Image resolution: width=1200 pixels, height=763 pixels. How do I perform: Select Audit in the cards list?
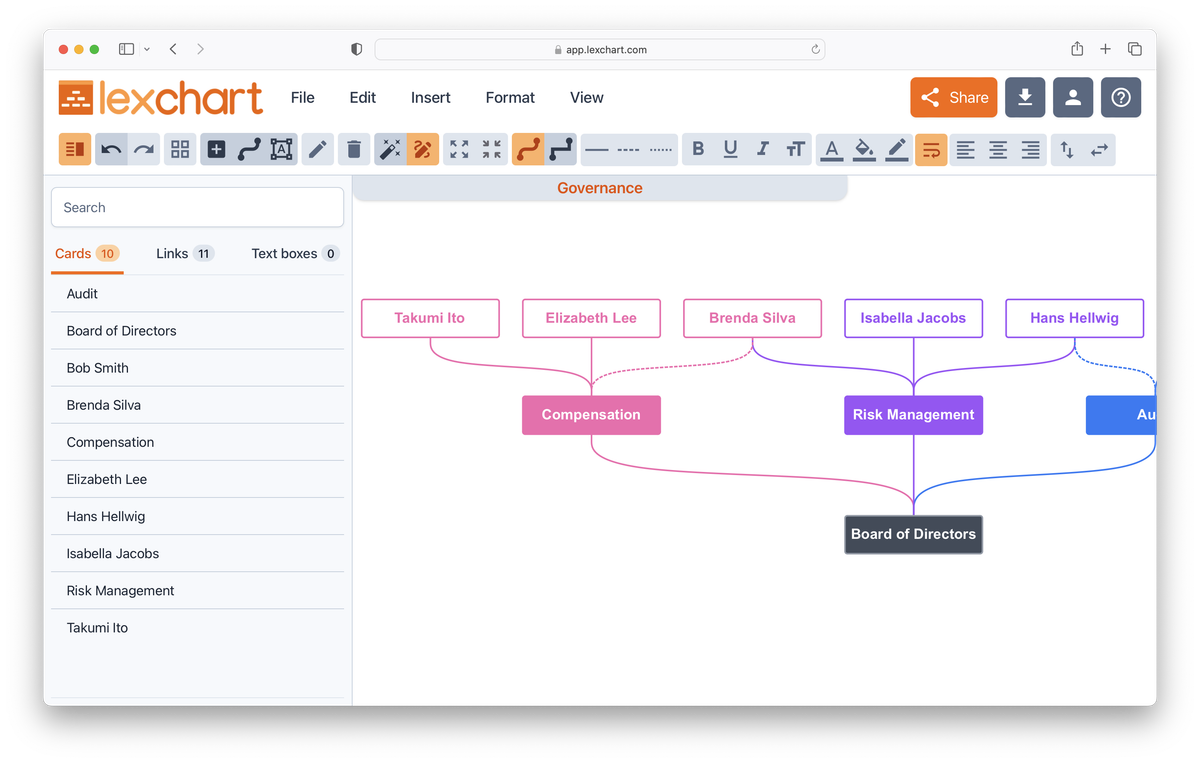click(197, 294)
